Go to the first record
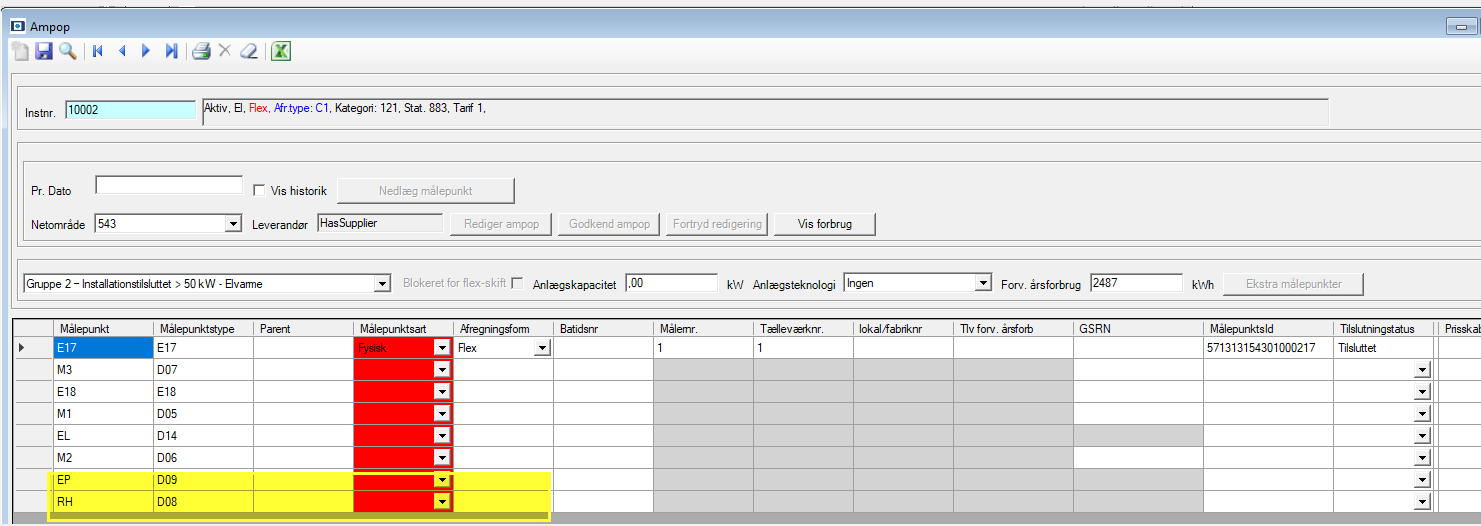Viewport: 1481px width, 526px height. [x=98, y=51]
